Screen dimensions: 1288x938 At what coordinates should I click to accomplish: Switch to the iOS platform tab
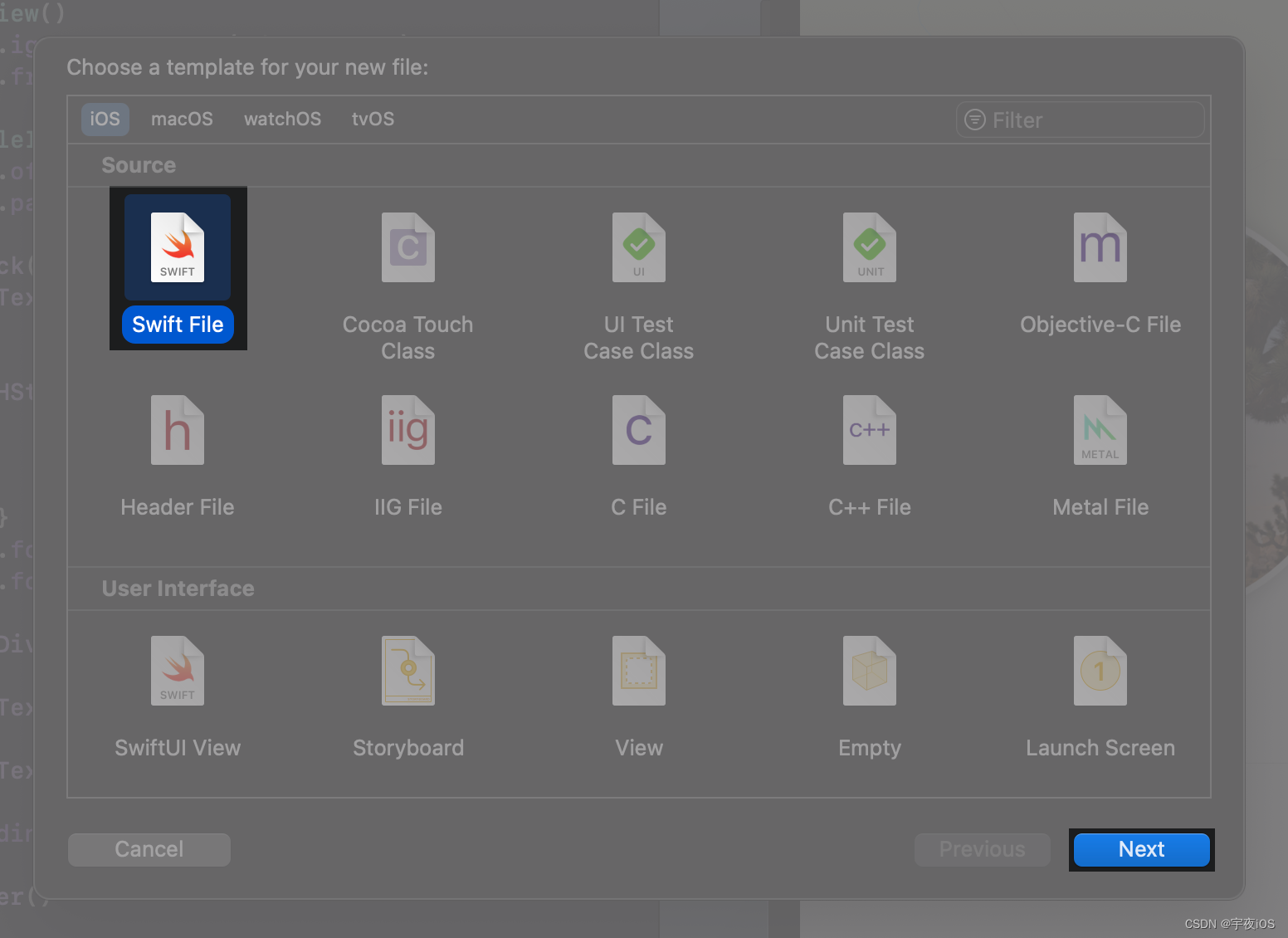[x=105, y=120]
